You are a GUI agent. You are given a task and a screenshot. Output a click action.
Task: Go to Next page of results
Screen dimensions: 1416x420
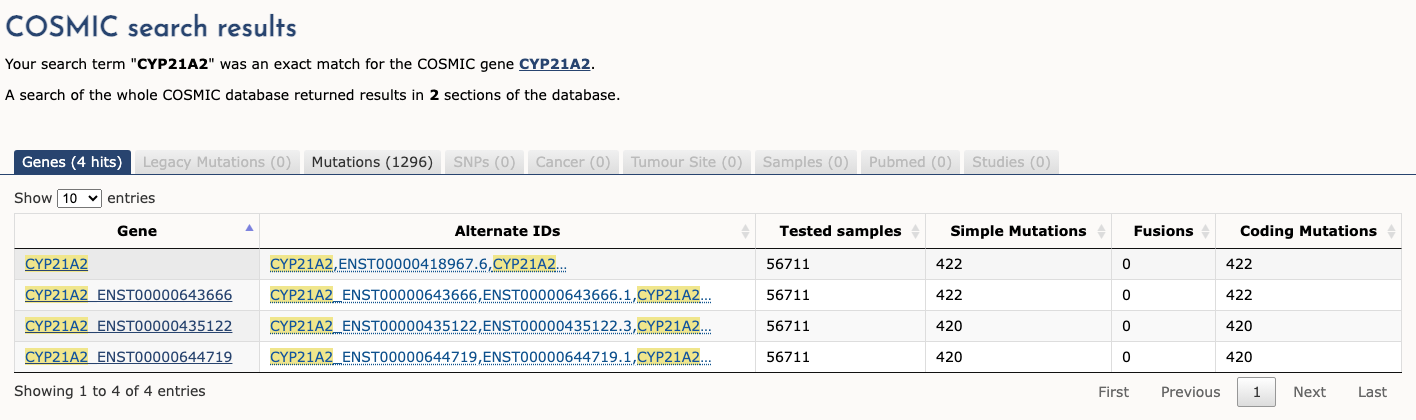coord(1309,392)
